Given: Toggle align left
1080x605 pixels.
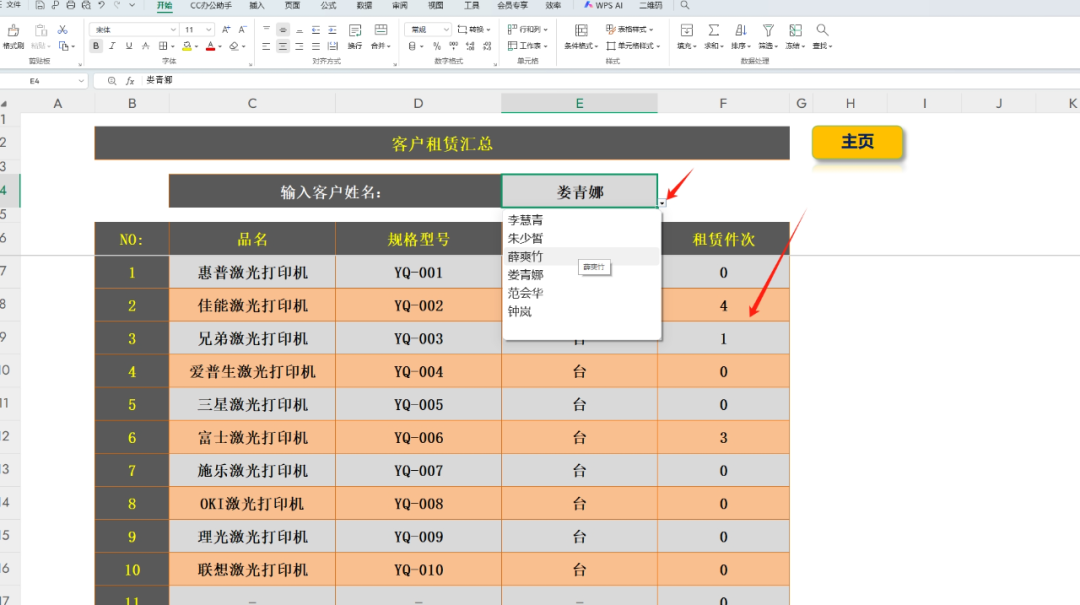Looking at the screenshot, I should tap(266, 46).
